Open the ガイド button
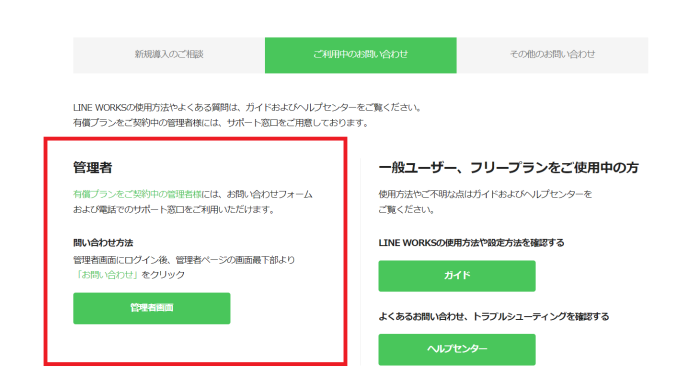700x390 pixels. click(457, 276)
